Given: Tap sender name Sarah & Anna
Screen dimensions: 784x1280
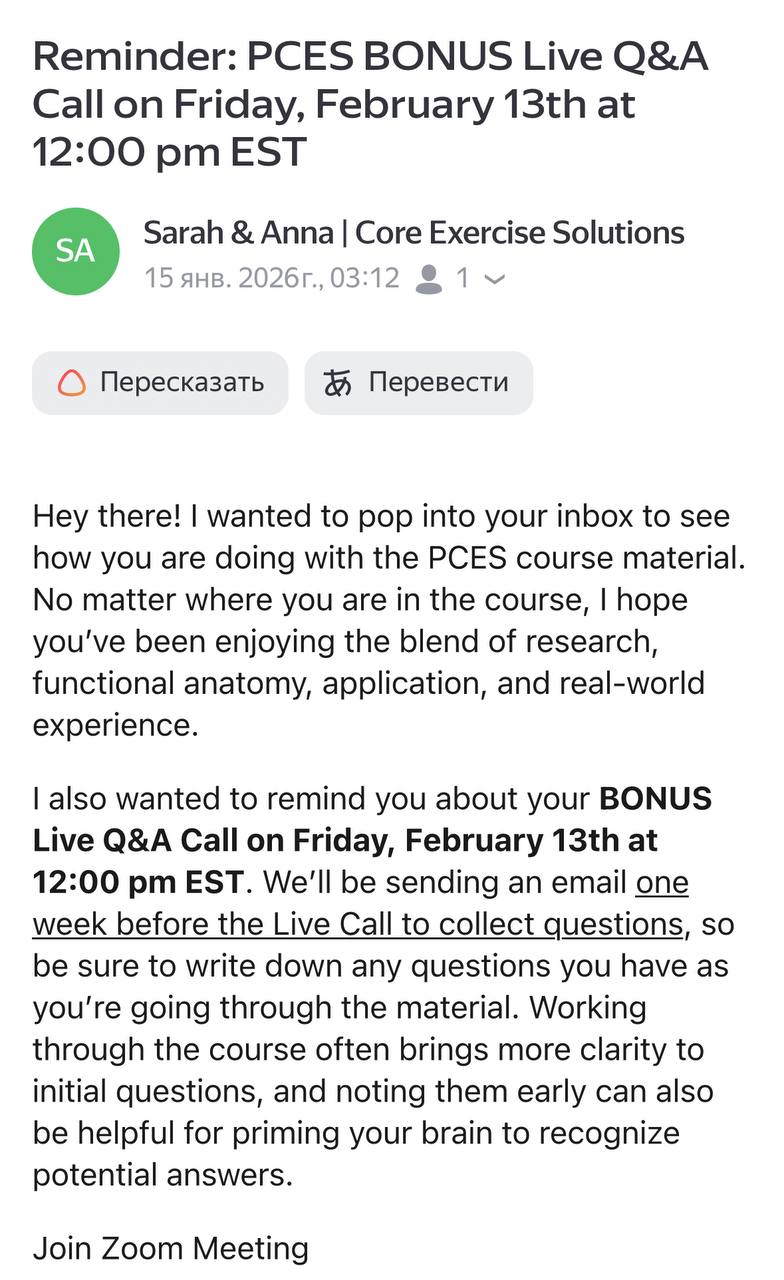Looking at the screenshot, I should 238,233.
